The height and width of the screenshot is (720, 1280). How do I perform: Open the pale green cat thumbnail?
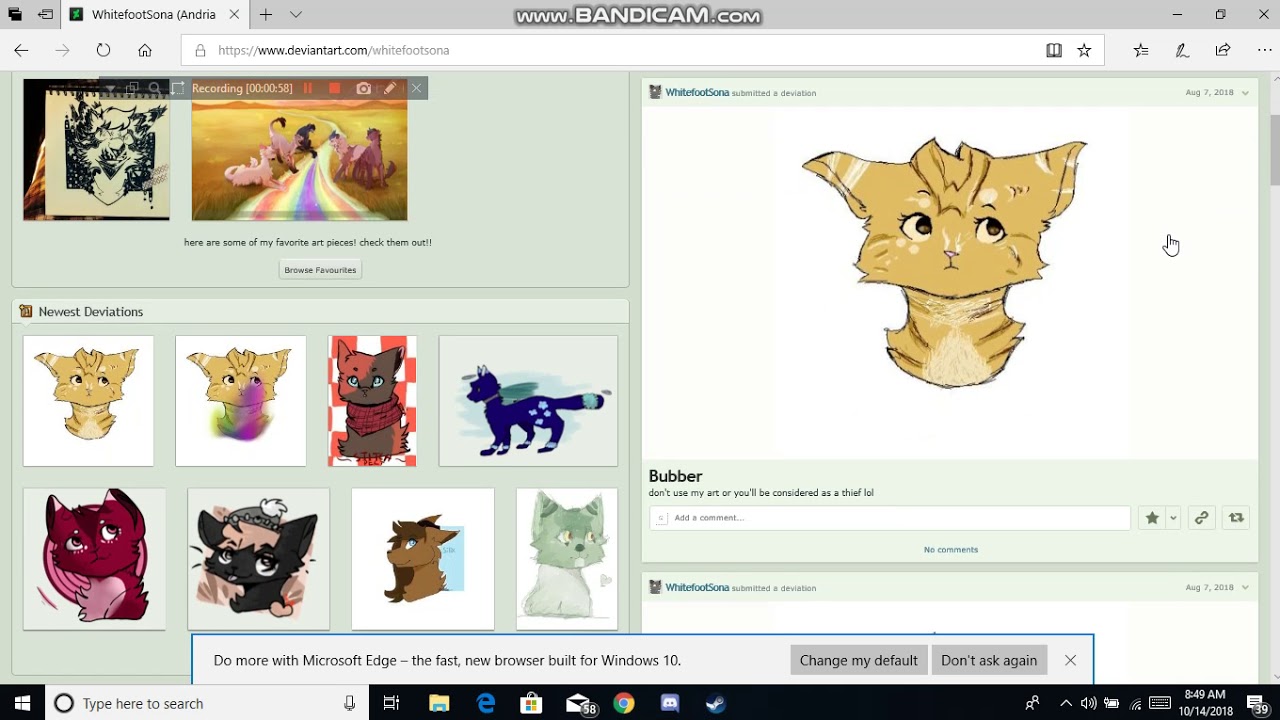(567, 559)
